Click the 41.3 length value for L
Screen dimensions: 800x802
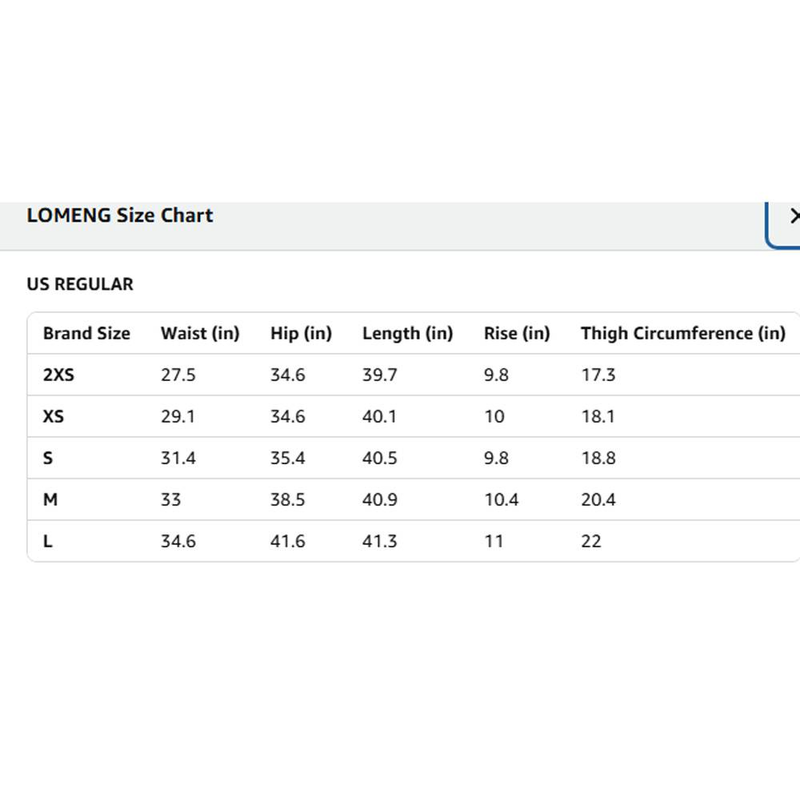coord(380,542)
